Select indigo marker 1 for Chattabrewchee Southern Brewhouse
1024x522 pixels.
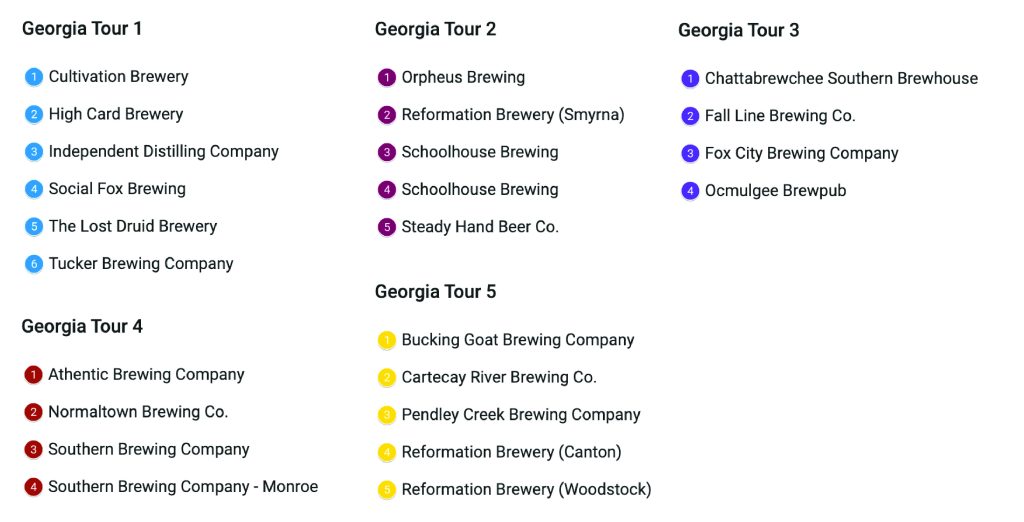point(690,79)
